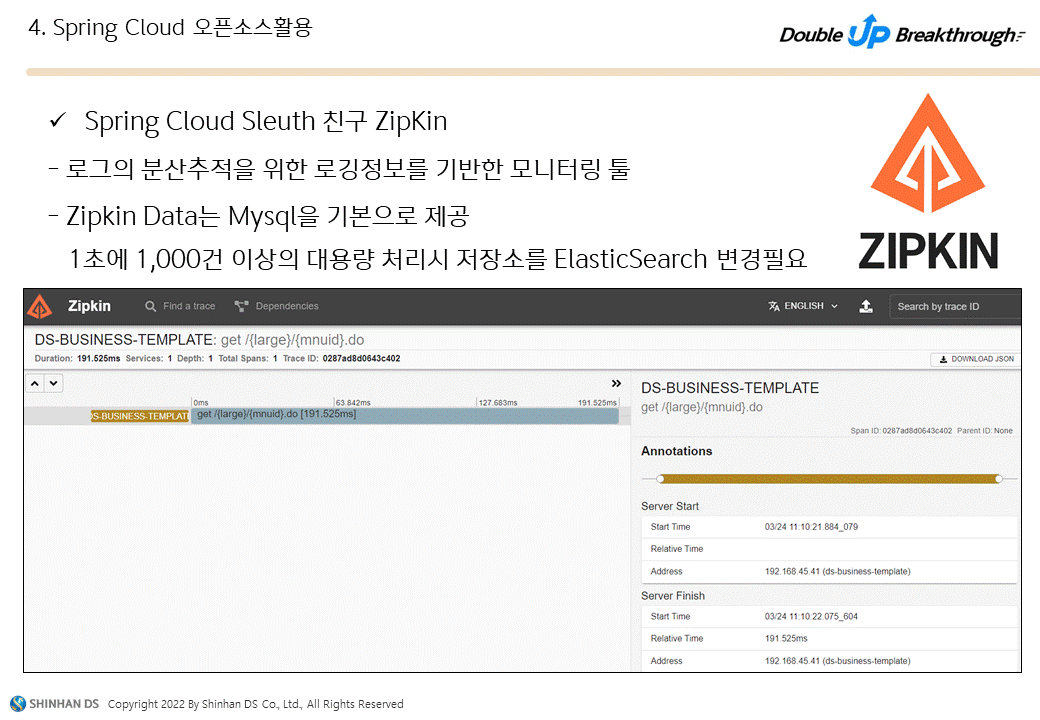Click the 127.683ms timeline tick label
1040x720 pixels.
point(497,402)
